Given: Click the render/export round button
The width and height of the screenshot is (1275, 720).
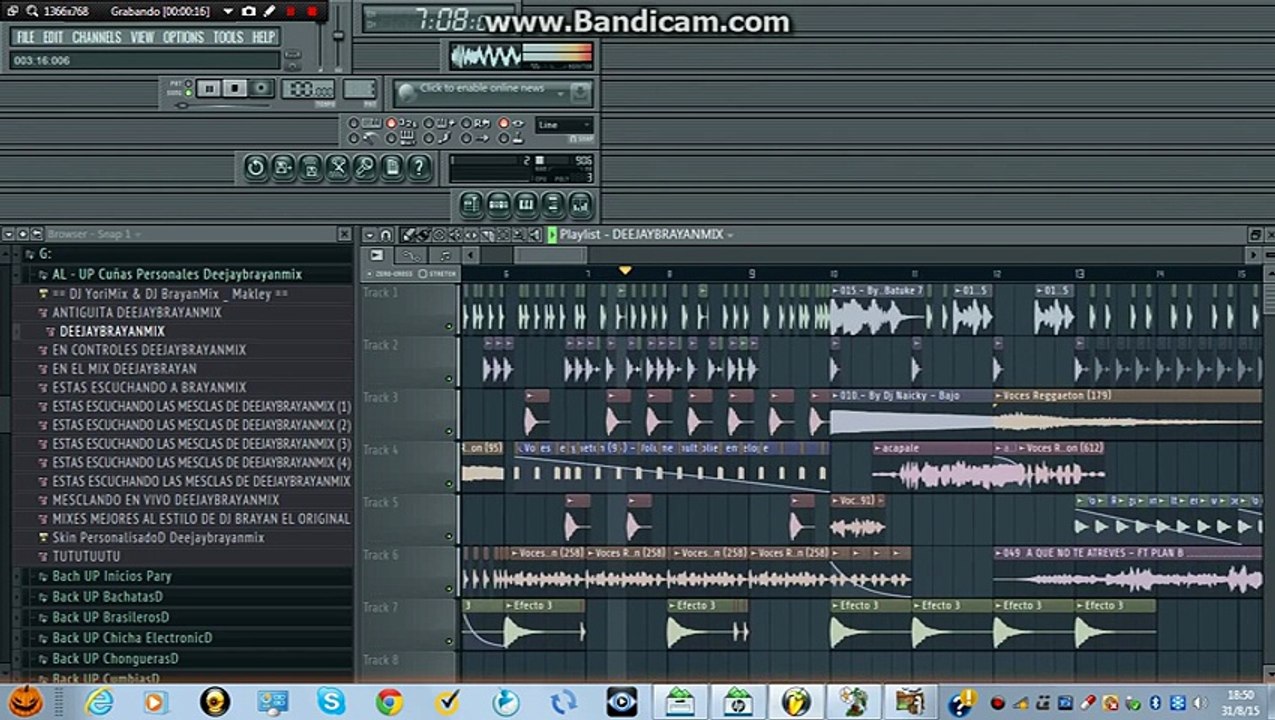Looking at the screenshot, I should click(310, 167).
